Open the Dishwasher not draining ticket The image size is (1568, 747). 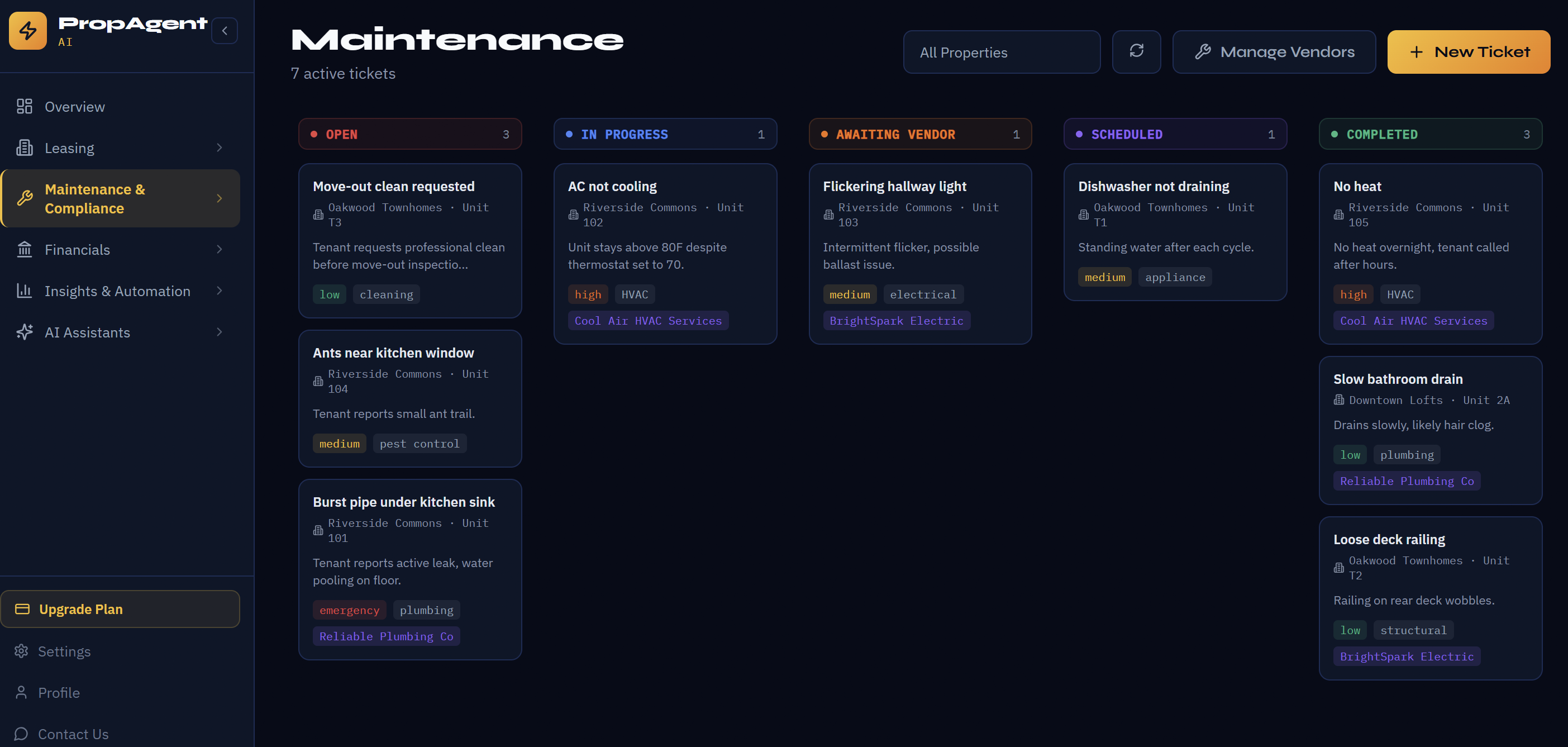point(1175,232)
